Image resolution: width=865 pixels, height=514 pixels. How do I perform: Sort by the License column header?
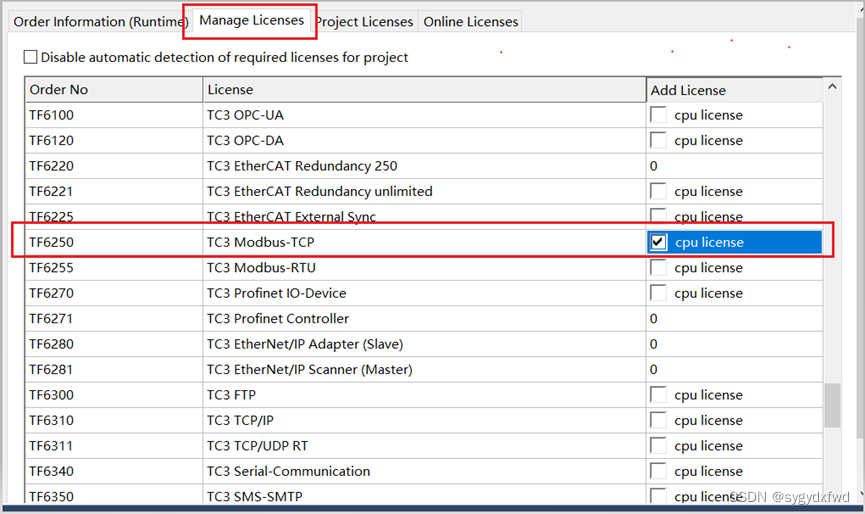click(424, 90)
